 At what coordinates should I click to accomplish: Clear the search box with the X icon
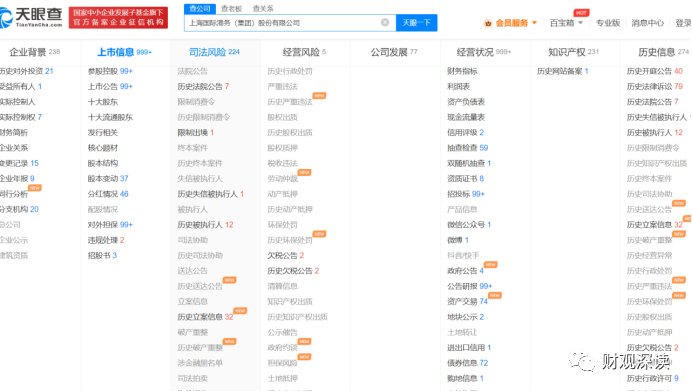pos(385,23)
